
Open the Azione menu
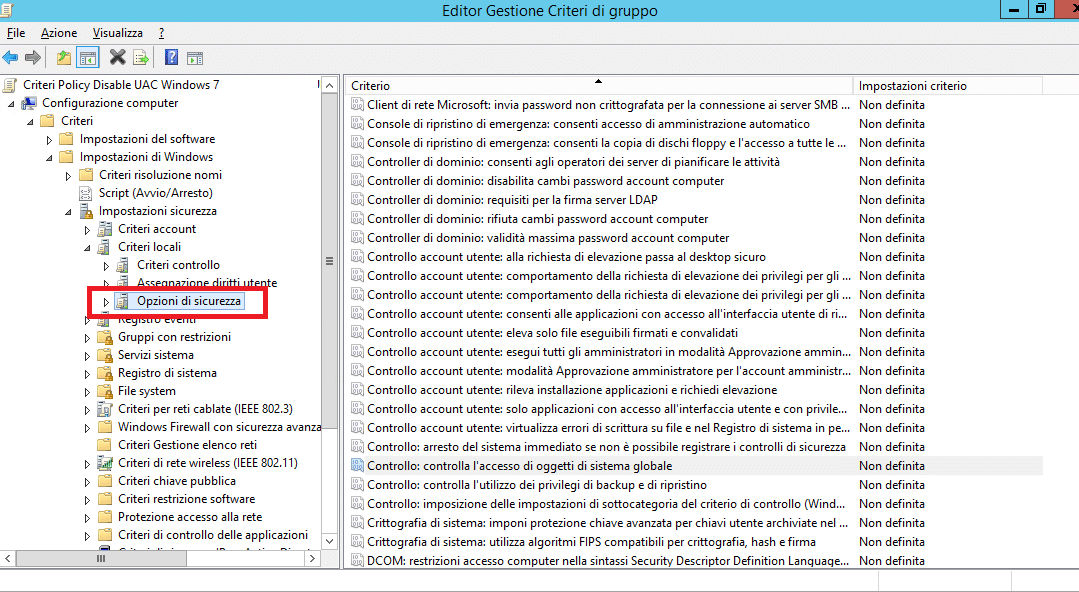click(58, 33)
